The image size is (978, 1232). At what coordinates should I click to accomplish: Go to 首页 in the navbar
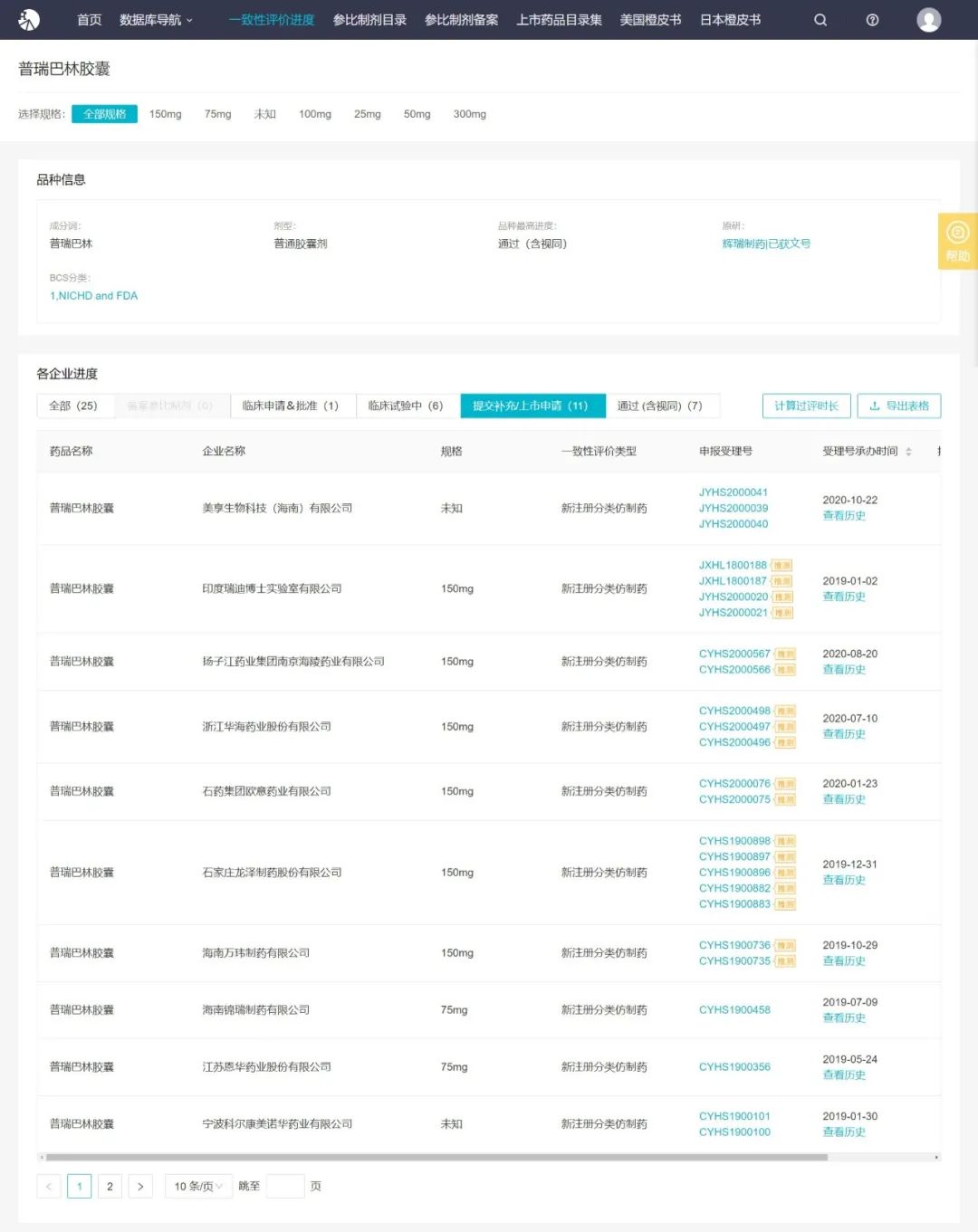pyautogui.click(x=89, y=20)
